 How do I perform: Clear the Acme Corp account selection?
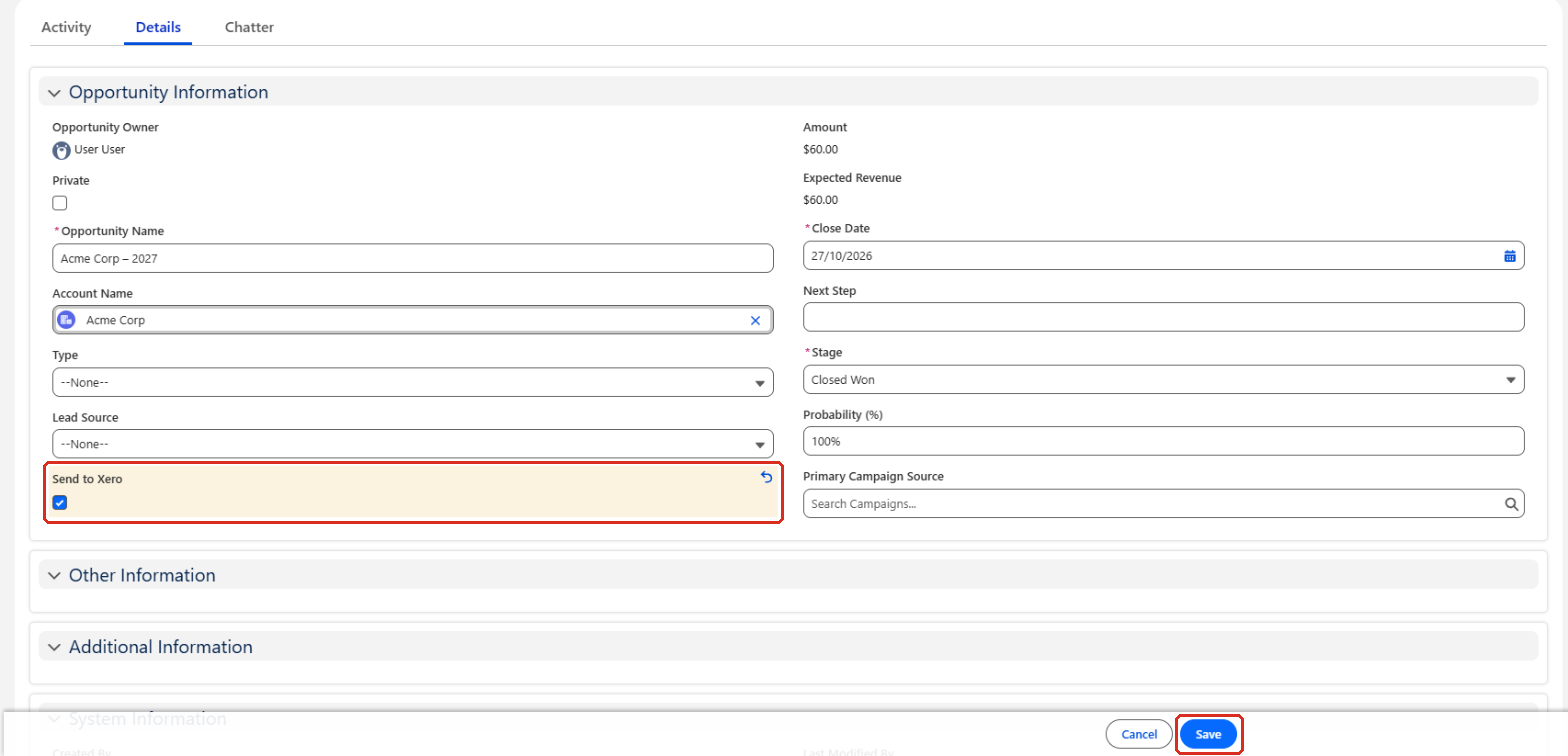pos(755,320)
